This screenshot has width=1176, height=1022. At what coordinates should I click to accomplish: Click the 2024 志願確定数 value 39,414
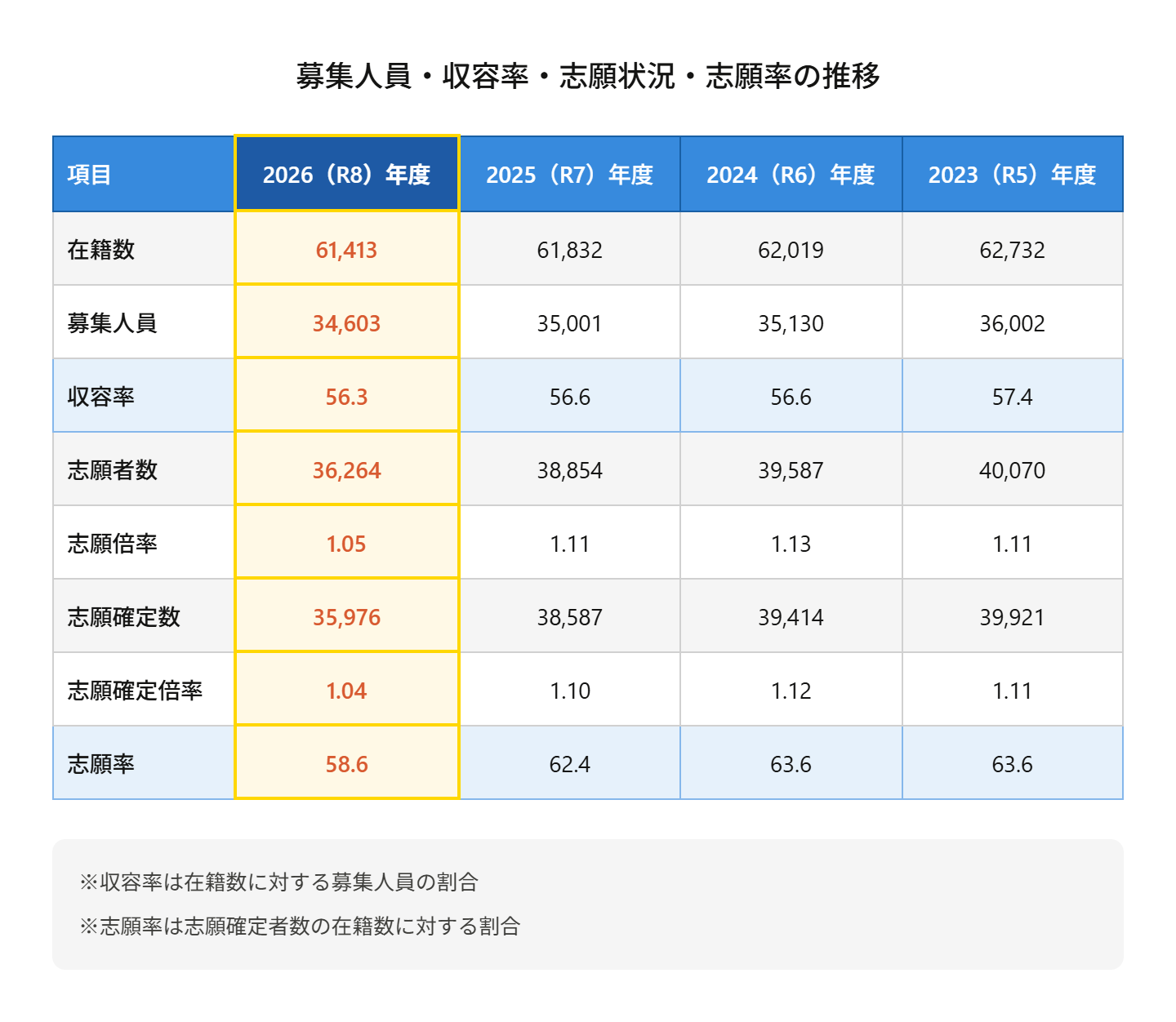[791, 617]
